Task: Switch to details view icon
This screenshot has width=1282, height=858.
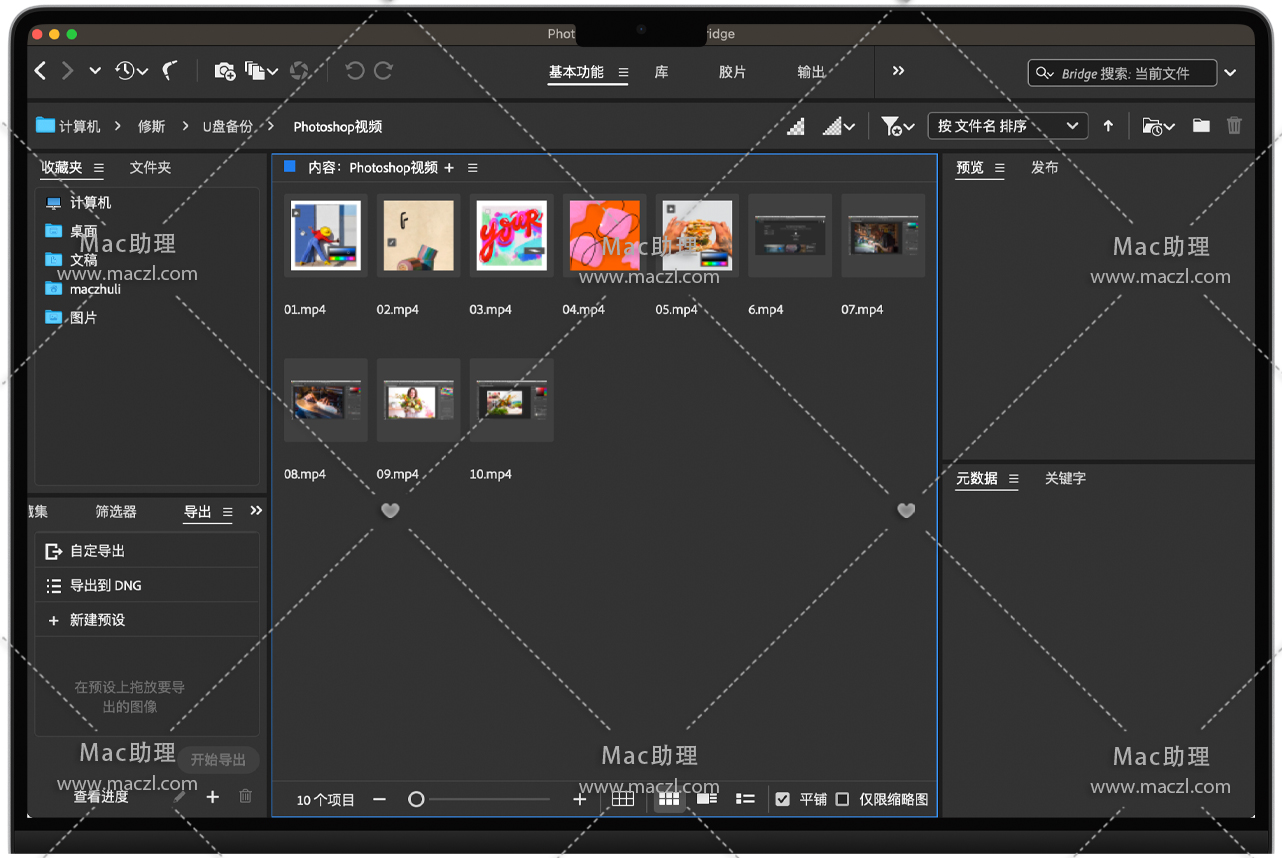Action: 707,799
